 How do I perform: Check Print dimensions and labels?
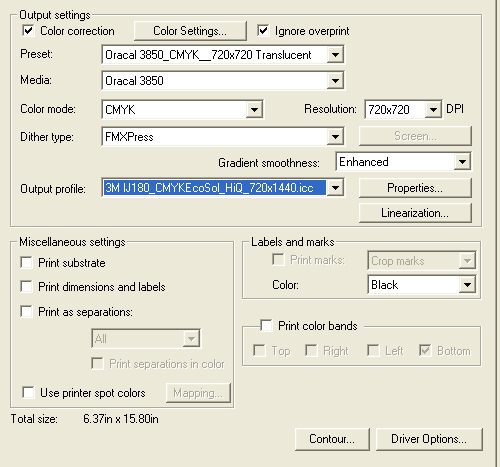[x=26, y=287]
